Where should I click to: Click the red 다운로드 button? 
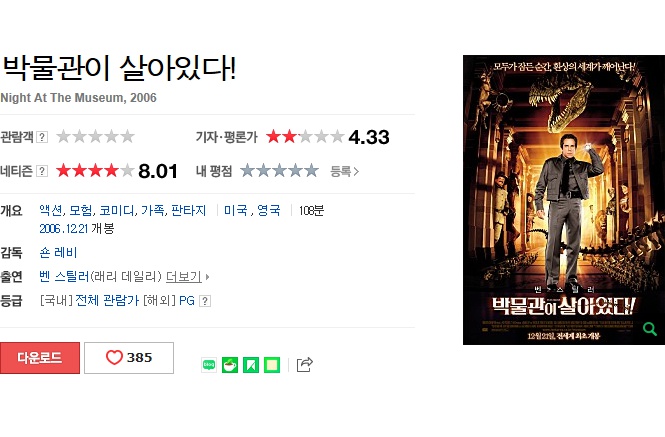(x=40, y=358)
